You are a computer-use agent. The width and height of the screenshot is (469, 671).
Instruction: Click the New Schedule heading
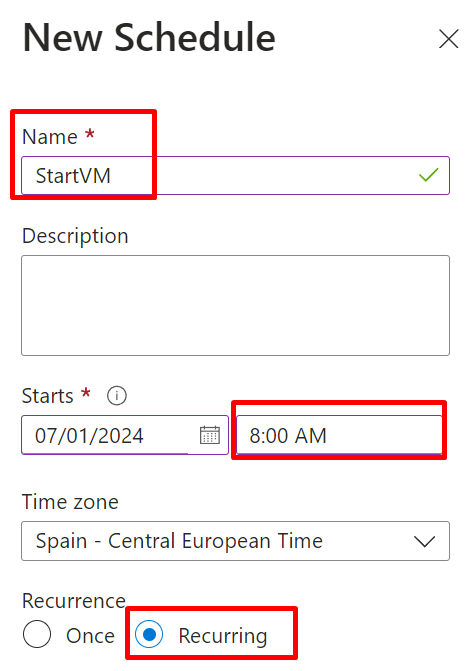[x=149, y=38]
